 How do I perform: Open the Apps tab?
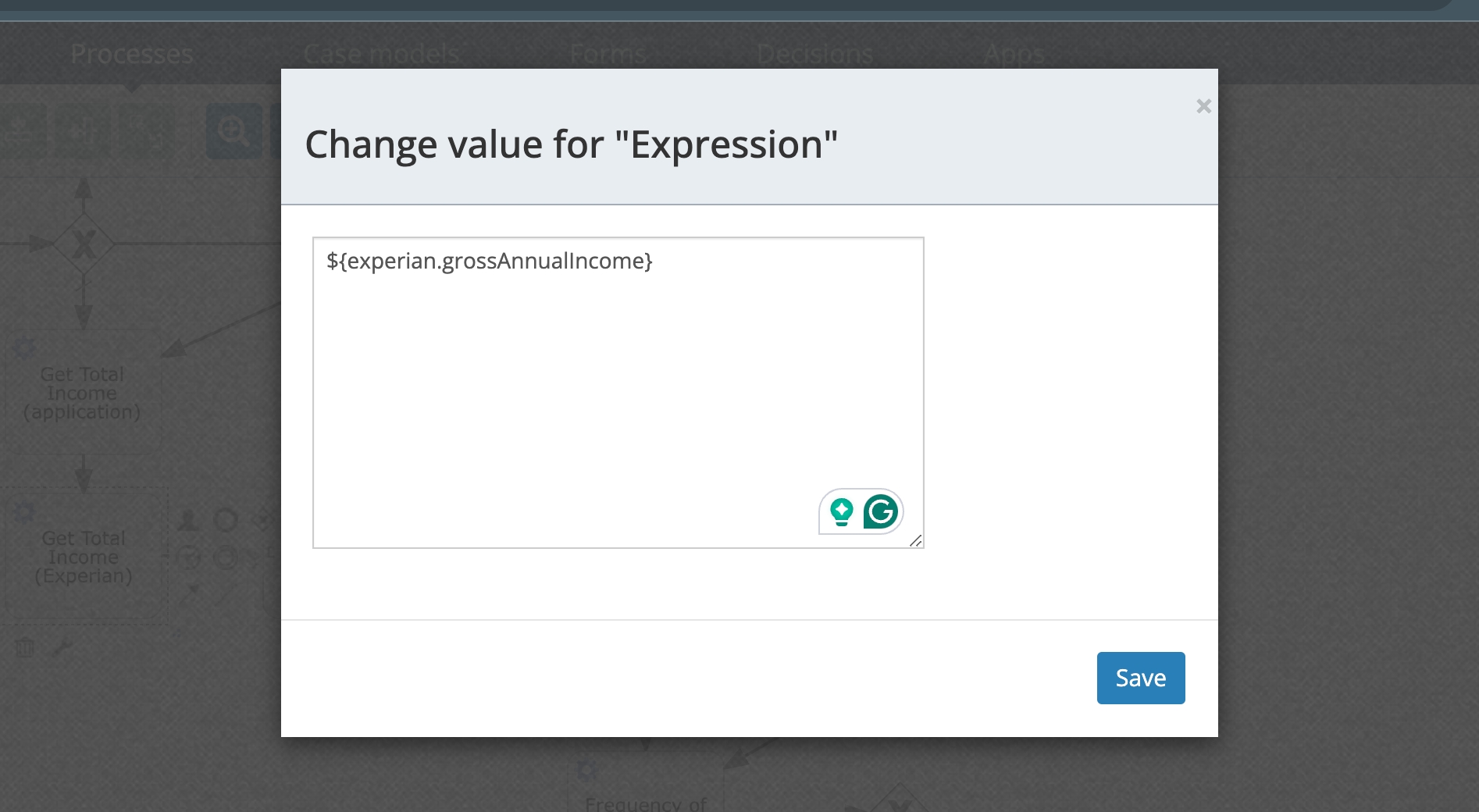click(x=1013, y=54)
